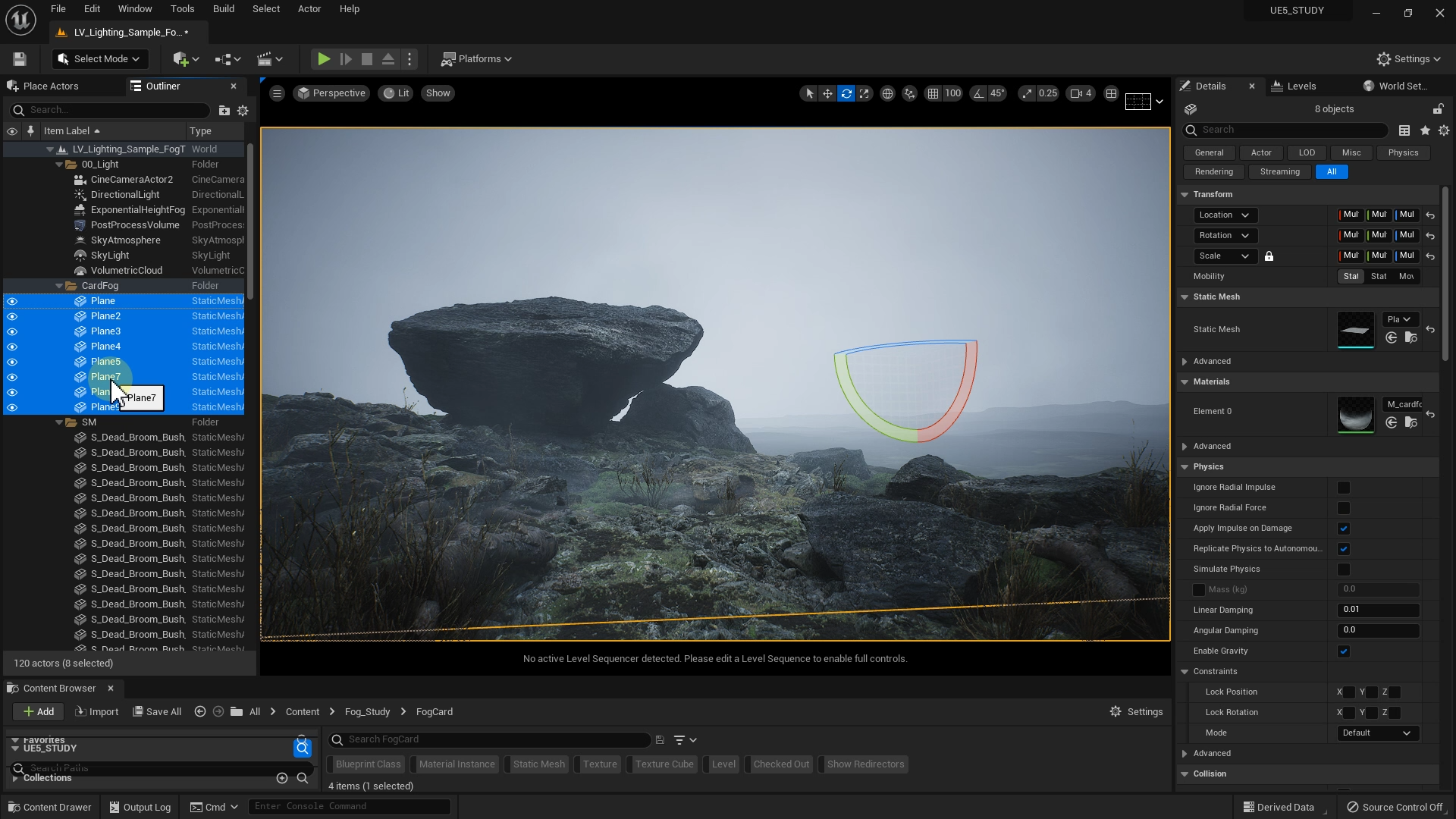1456x819 pixels.
Task: Open viewport hamburger options menu
Action: point(277,93)
